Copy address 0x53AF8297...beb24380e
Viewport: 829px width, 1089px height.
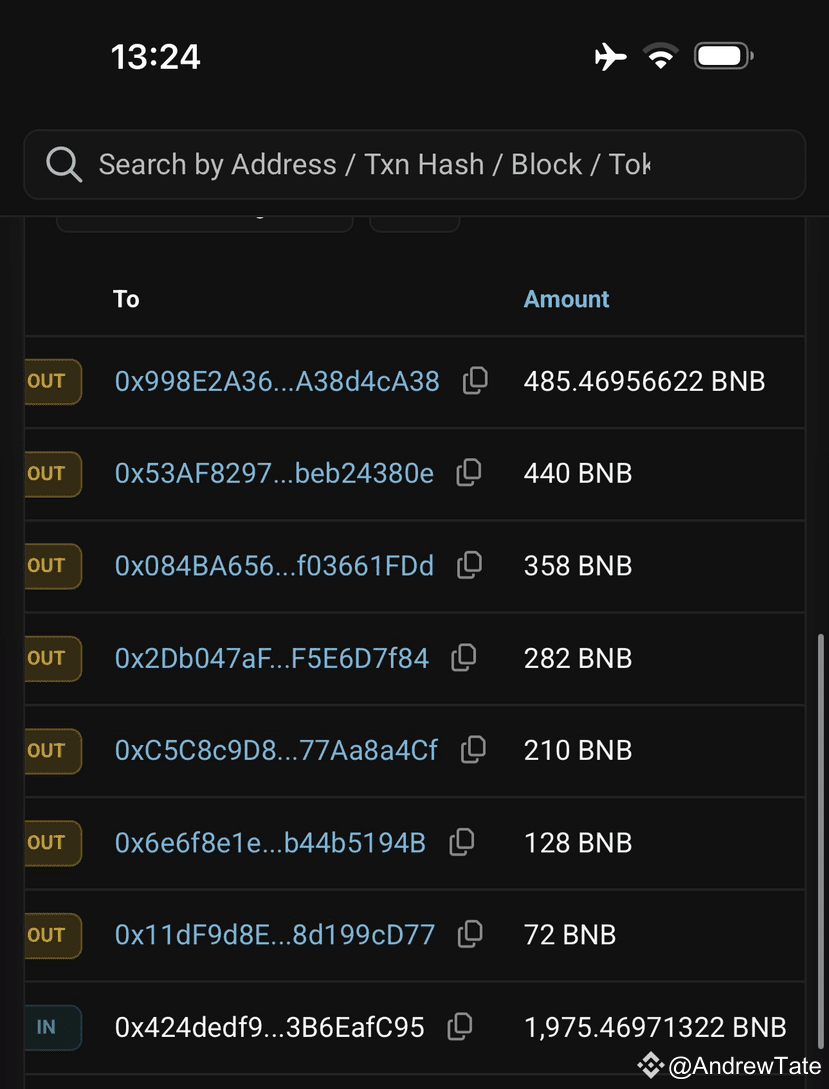click(x=469, y=473)
